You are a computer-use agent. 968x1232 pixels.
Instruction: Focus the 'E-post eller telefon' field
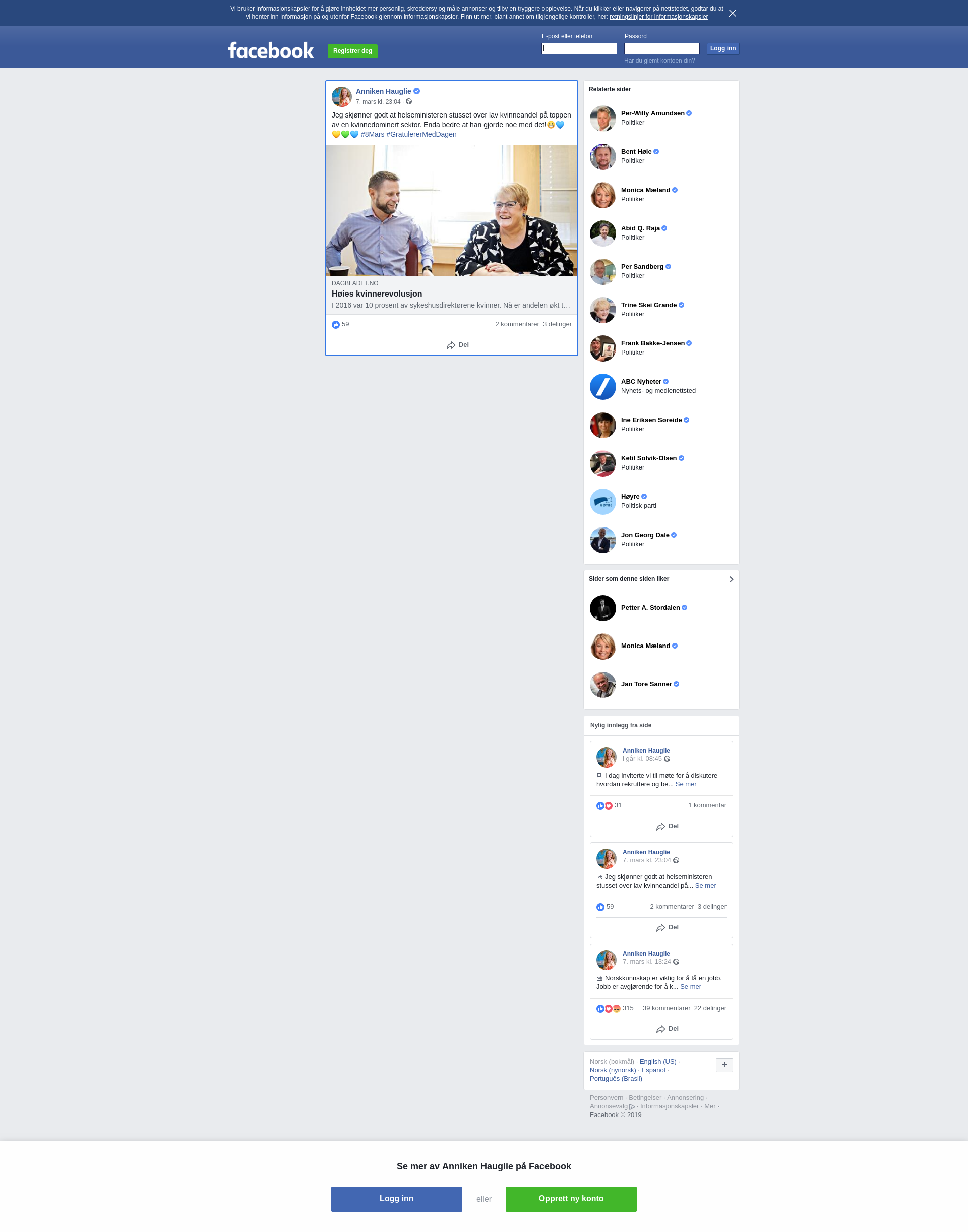click(579, 49)
